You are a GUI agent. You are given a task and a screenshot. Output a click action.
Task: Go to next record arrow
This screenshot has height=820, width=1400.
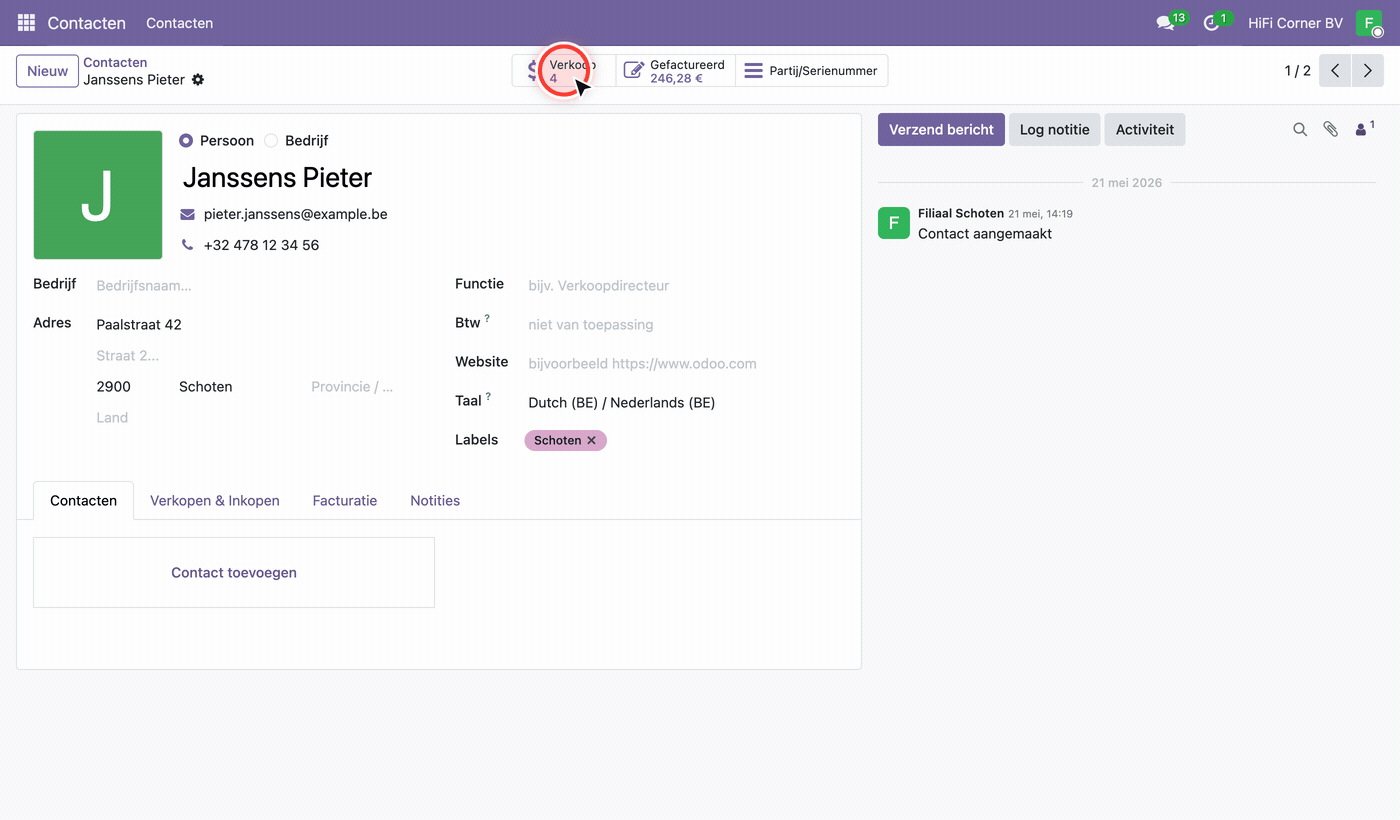click(1368, 71)
